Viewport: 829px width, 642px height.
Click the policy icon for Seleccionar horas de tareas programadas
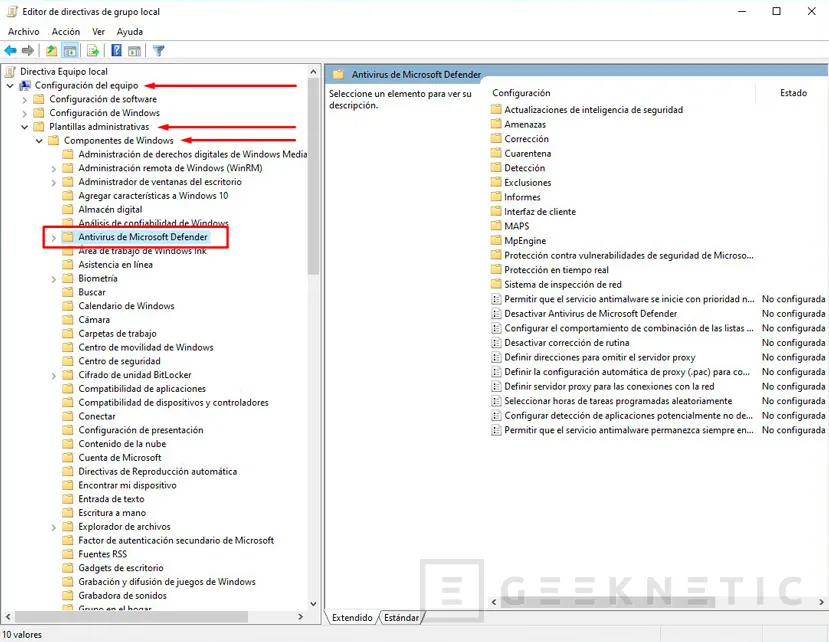click(x=496, y=401)
